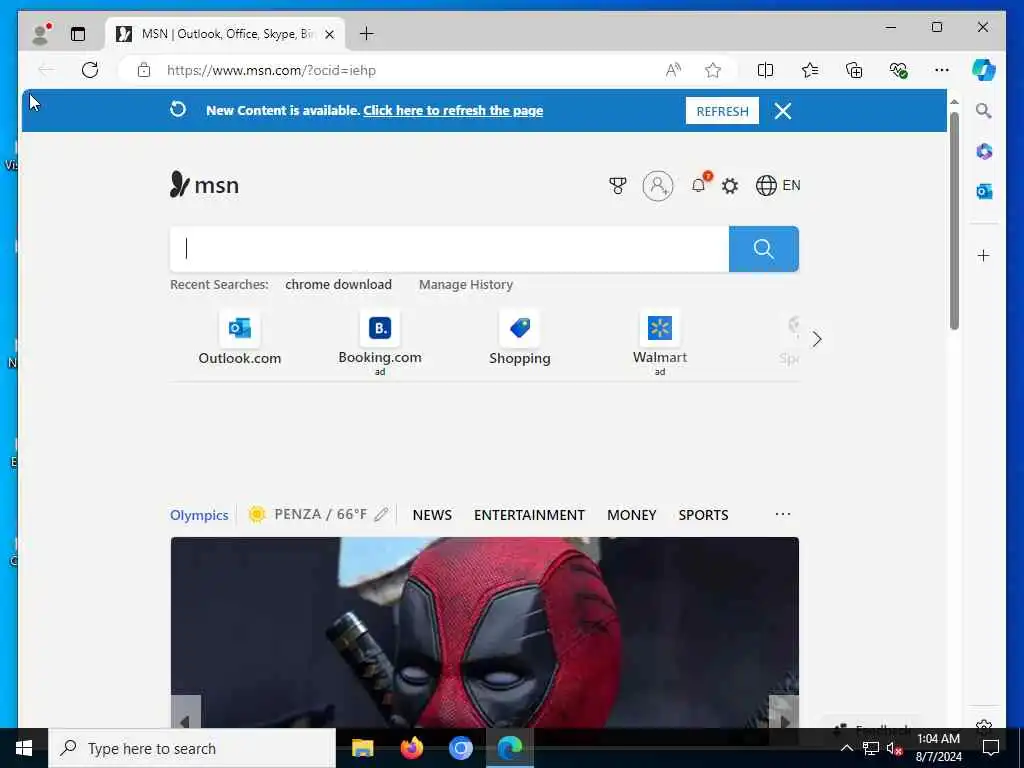
Task: Expand more categories ellipsis
Action: click(782, 515)
